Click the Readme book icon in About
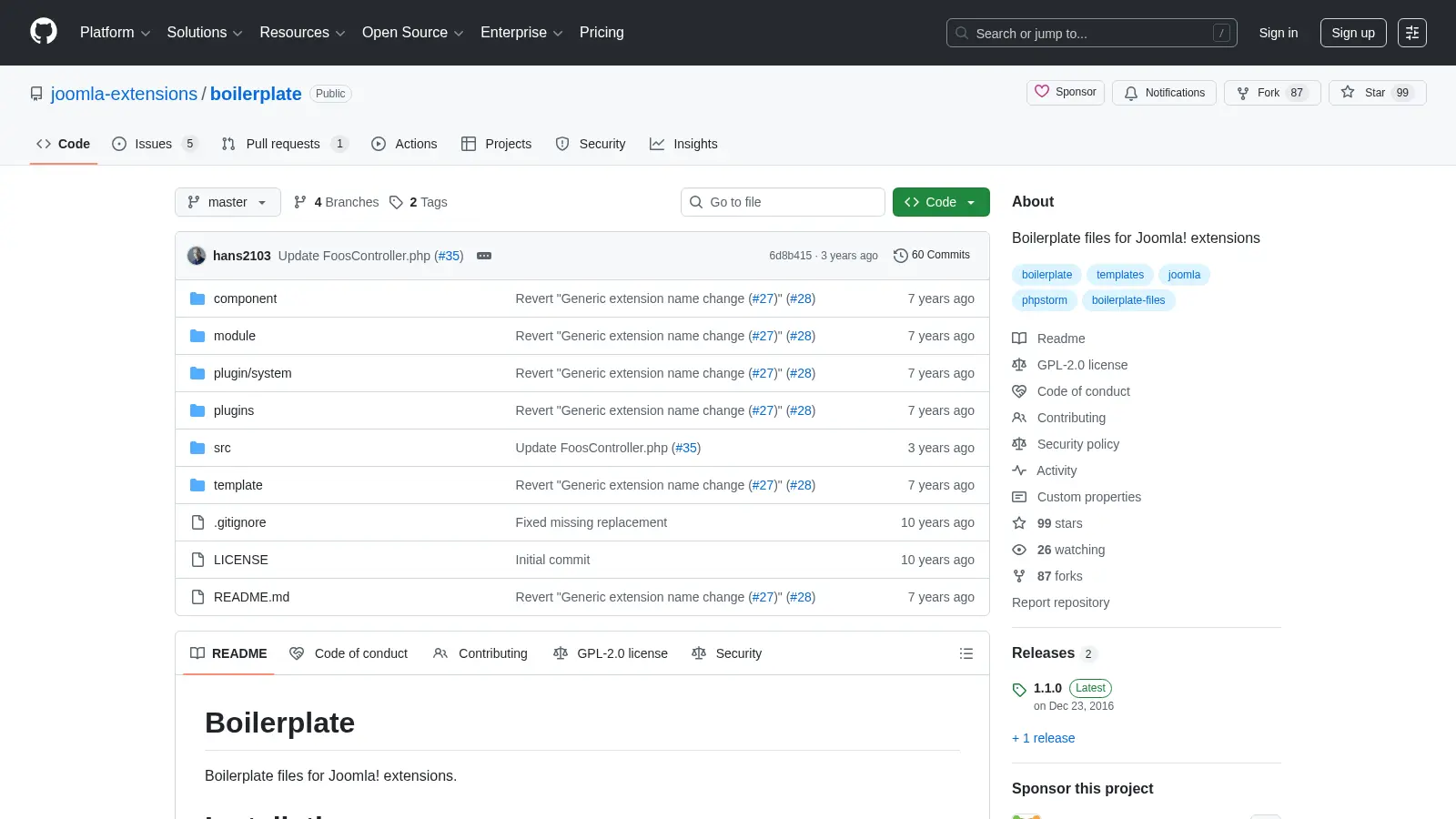The height and width of the screenshot is (819, 1456). (x=1019, y=339)
